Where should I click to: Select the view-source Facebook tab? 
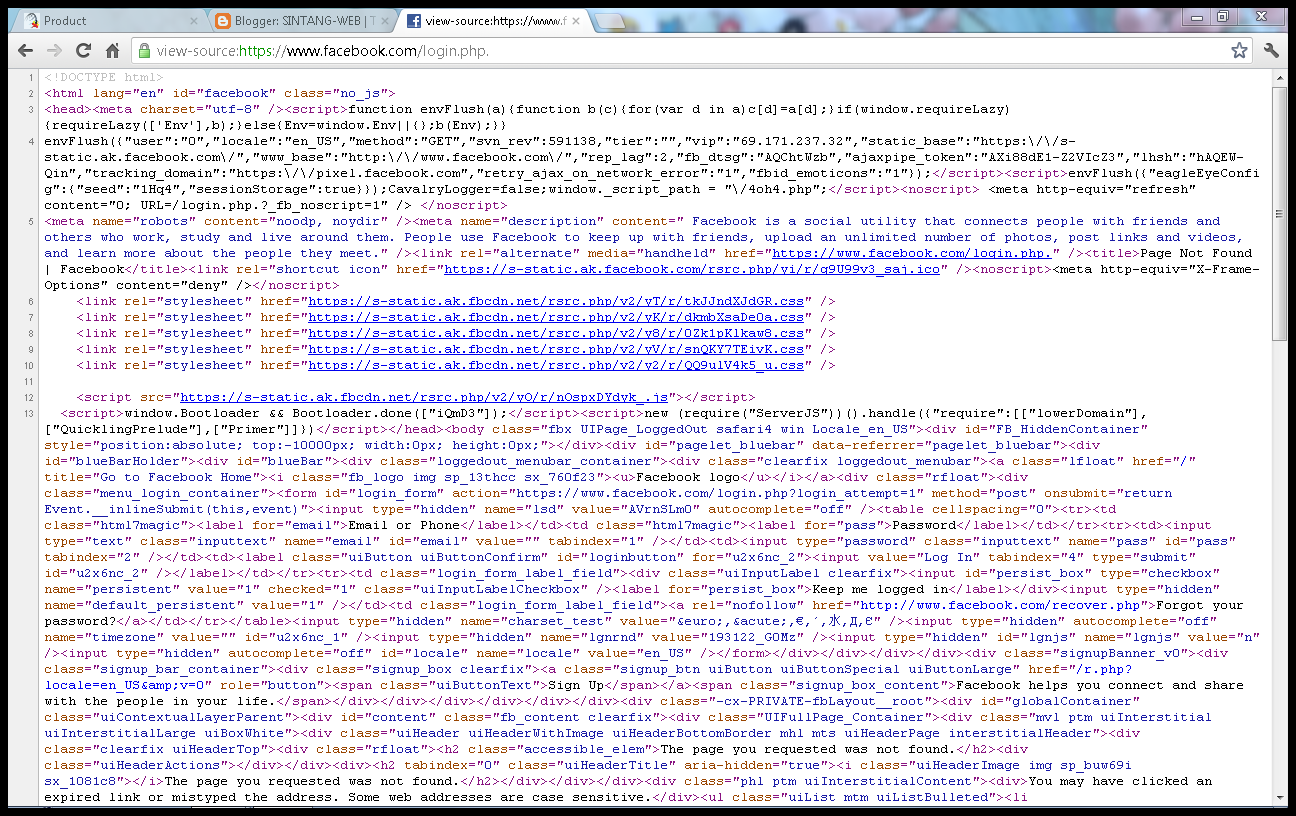(490, 21)
